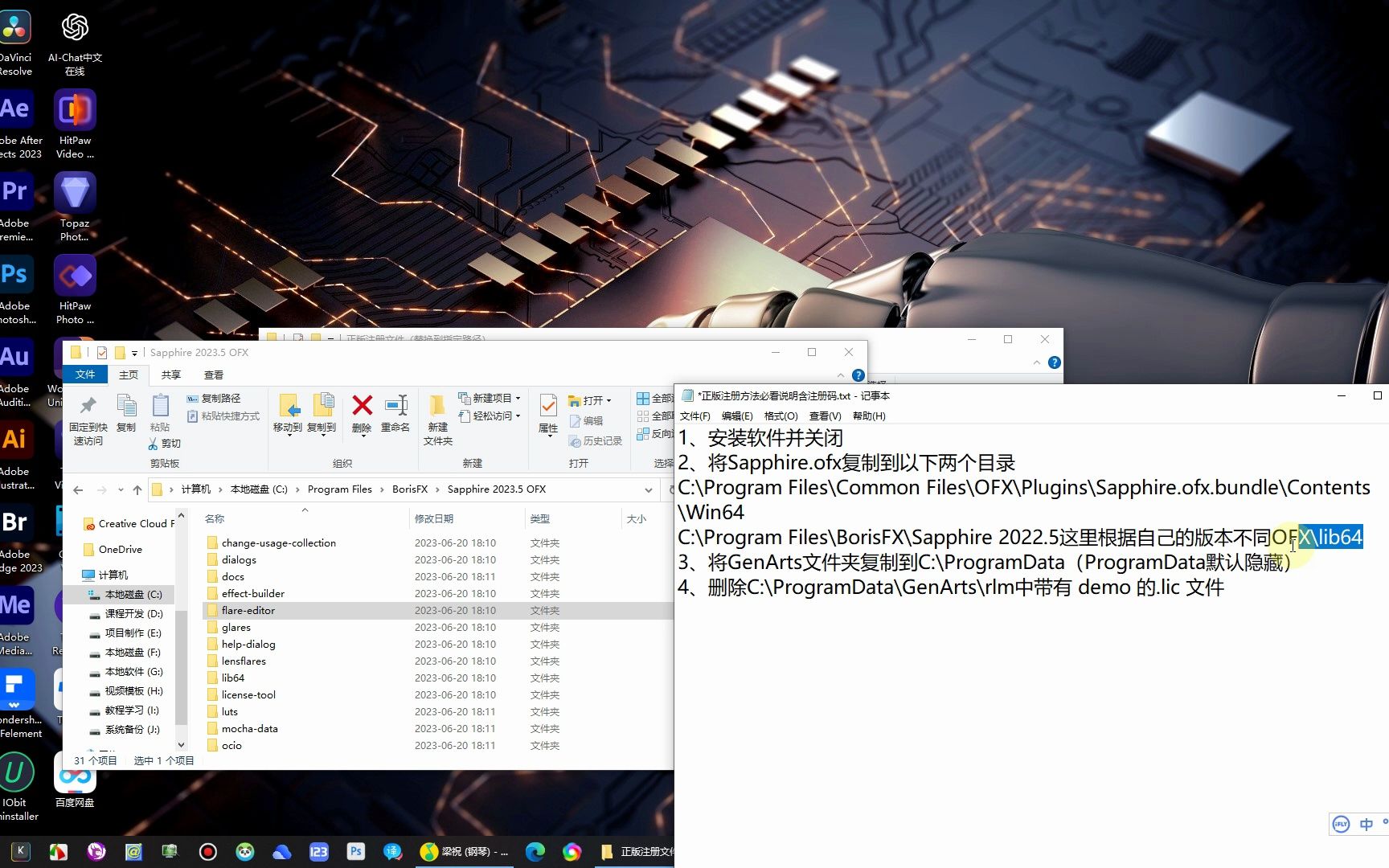Select the mocha-data folder row
Viewport: 1389px width, 868px height.
(437, 729)
